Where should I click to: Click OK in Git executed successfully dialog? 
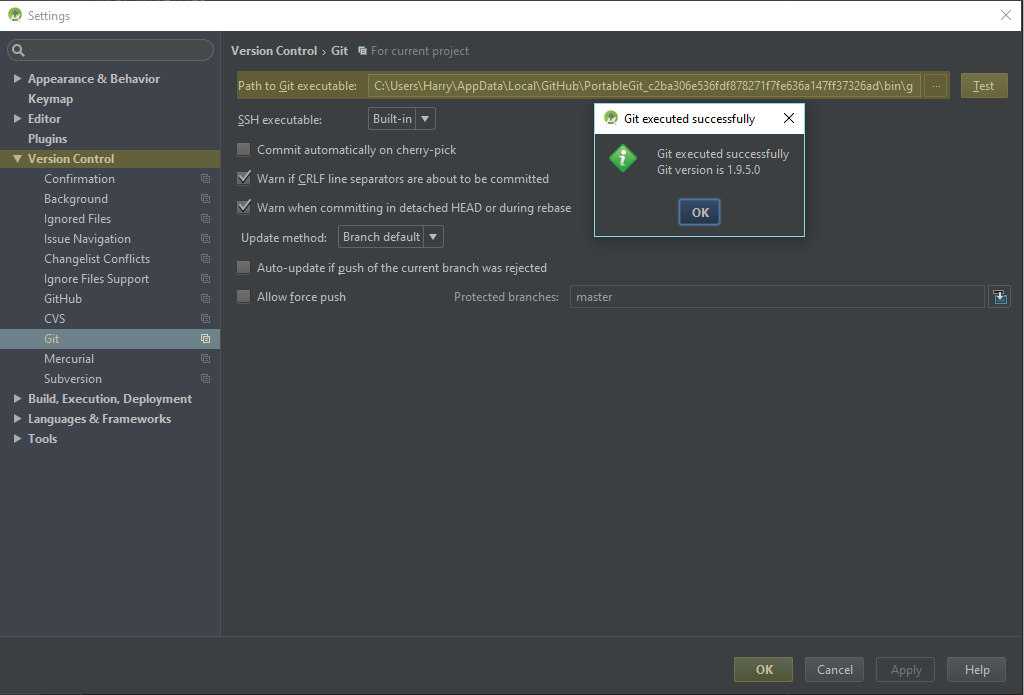[x=699, y=212]
